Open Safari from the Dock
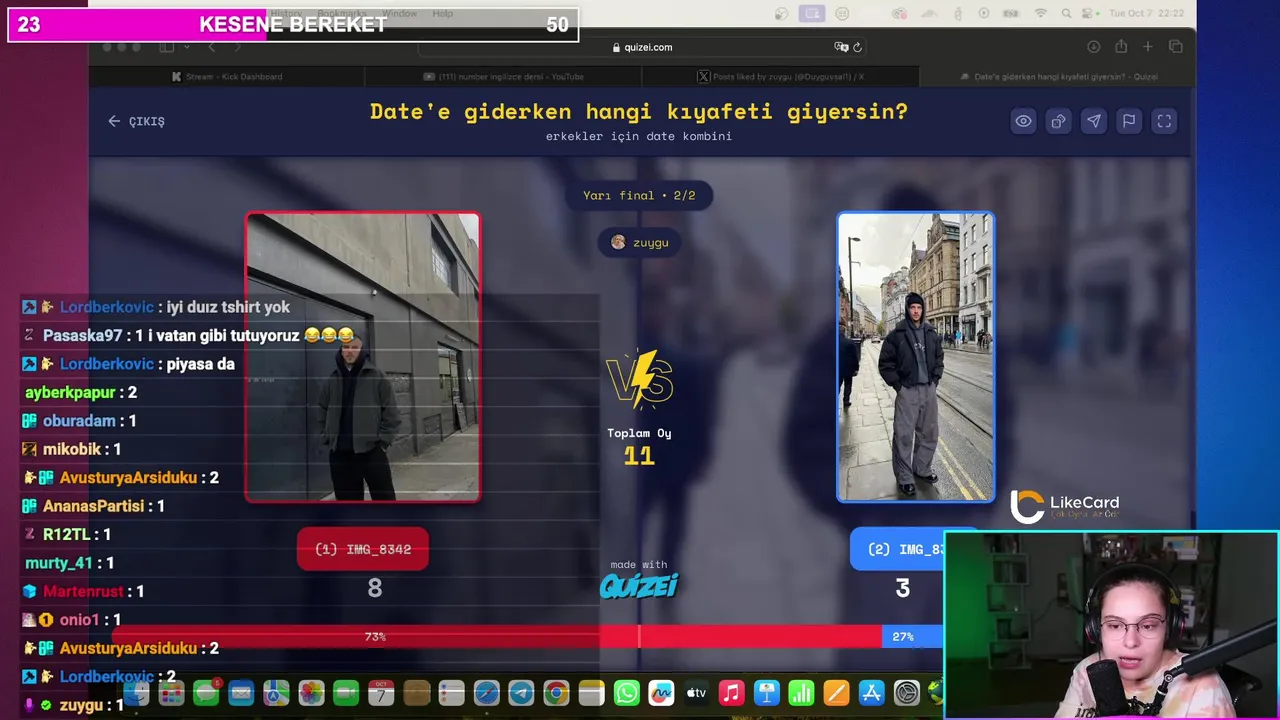The height and width of the screenshot is (720, 1280). (486, 692)
